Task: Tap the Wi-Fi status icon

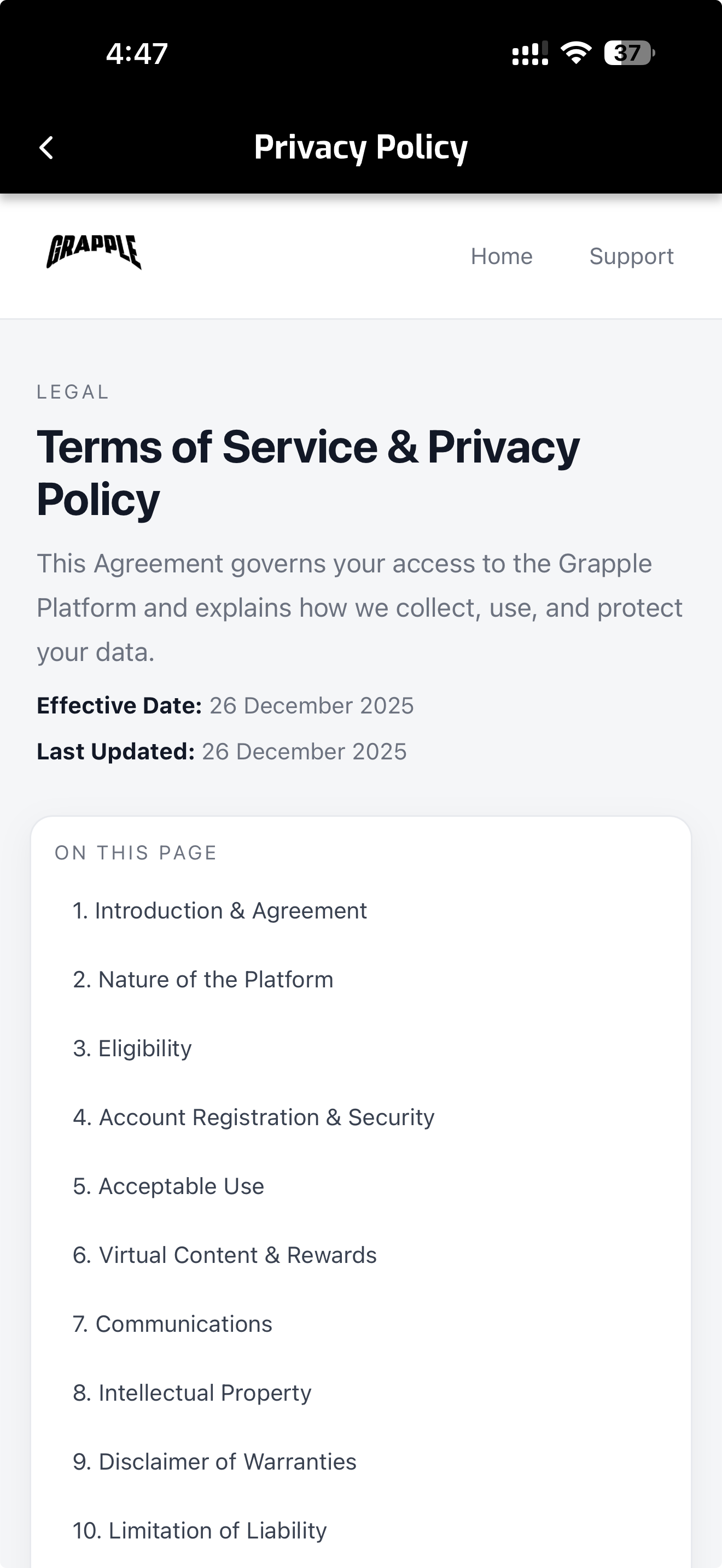Action: [x=576, y=53]
